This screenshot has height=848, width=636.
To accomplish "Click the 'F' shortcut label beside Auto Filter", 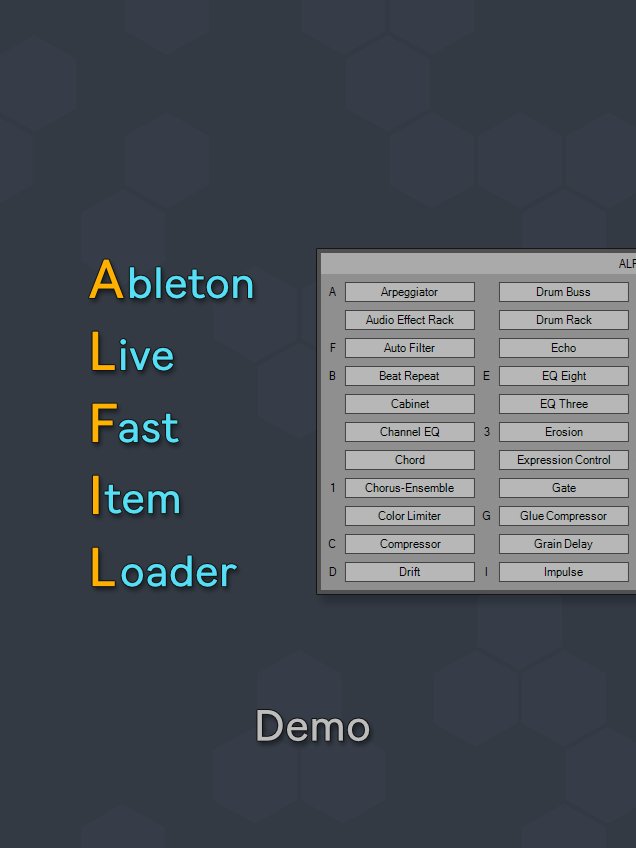I will 333,348.
